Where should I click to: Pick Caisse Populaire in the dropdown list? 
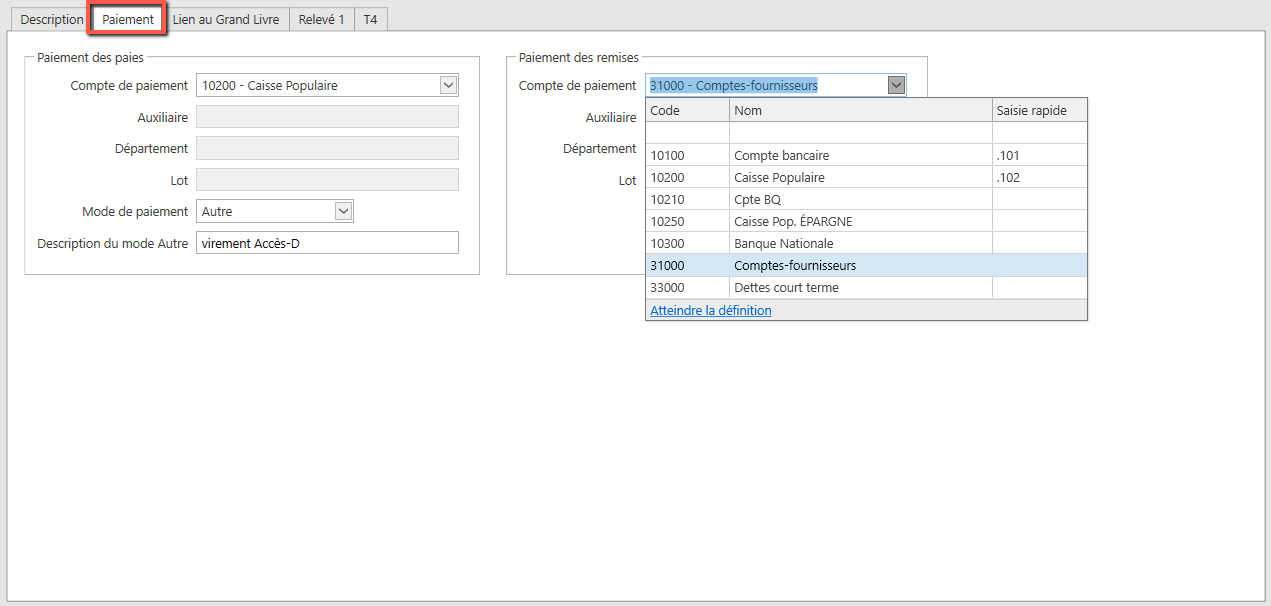(x=866, y=177)
